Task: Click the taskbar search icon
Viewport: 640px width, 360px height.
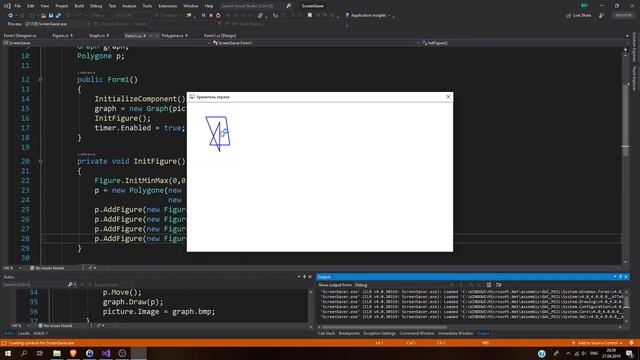Action: point(24,353)
